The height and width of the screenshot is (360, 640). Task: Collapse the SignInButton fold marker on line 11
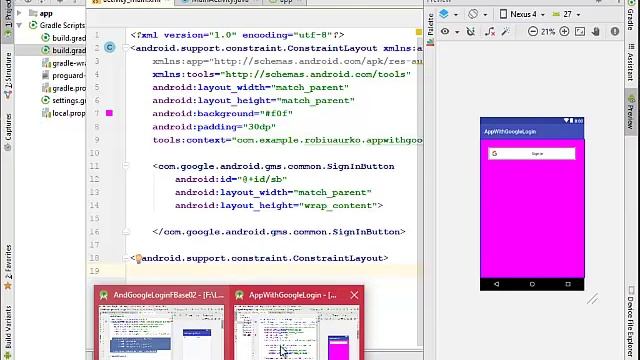pos(126,166)
